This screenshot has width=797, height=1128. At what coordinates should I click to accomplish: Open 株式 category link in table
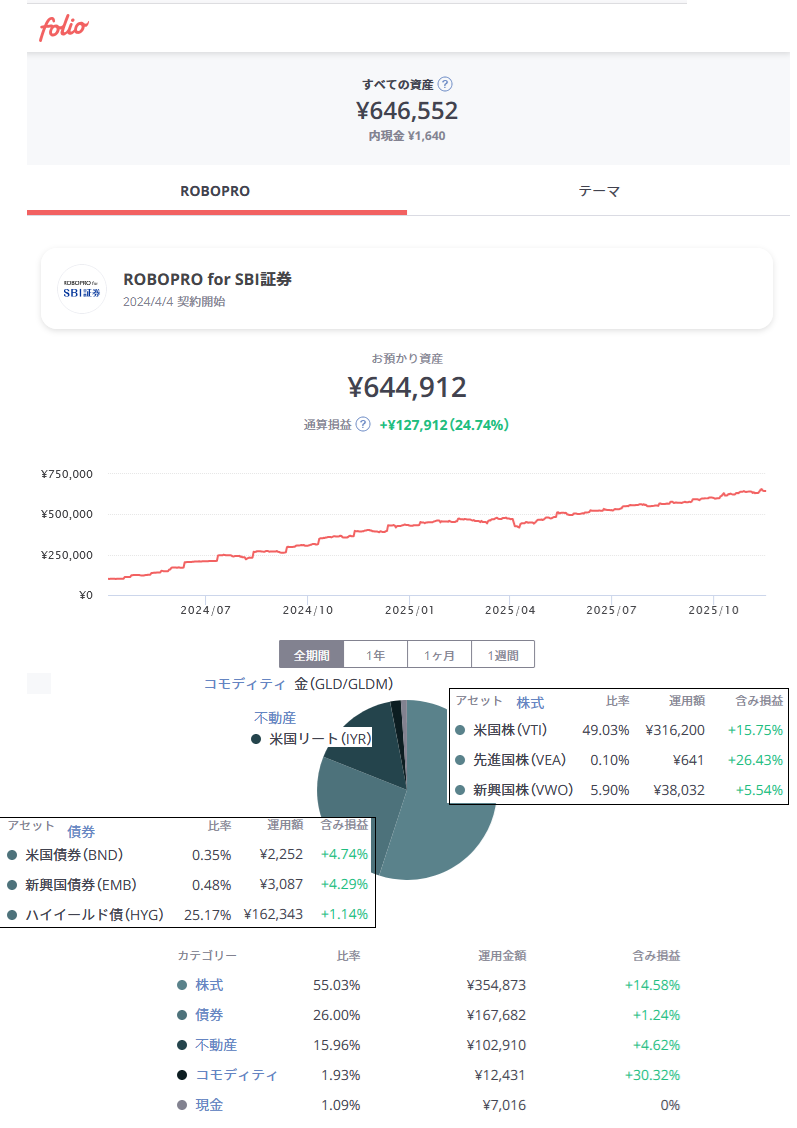point(209,985)
